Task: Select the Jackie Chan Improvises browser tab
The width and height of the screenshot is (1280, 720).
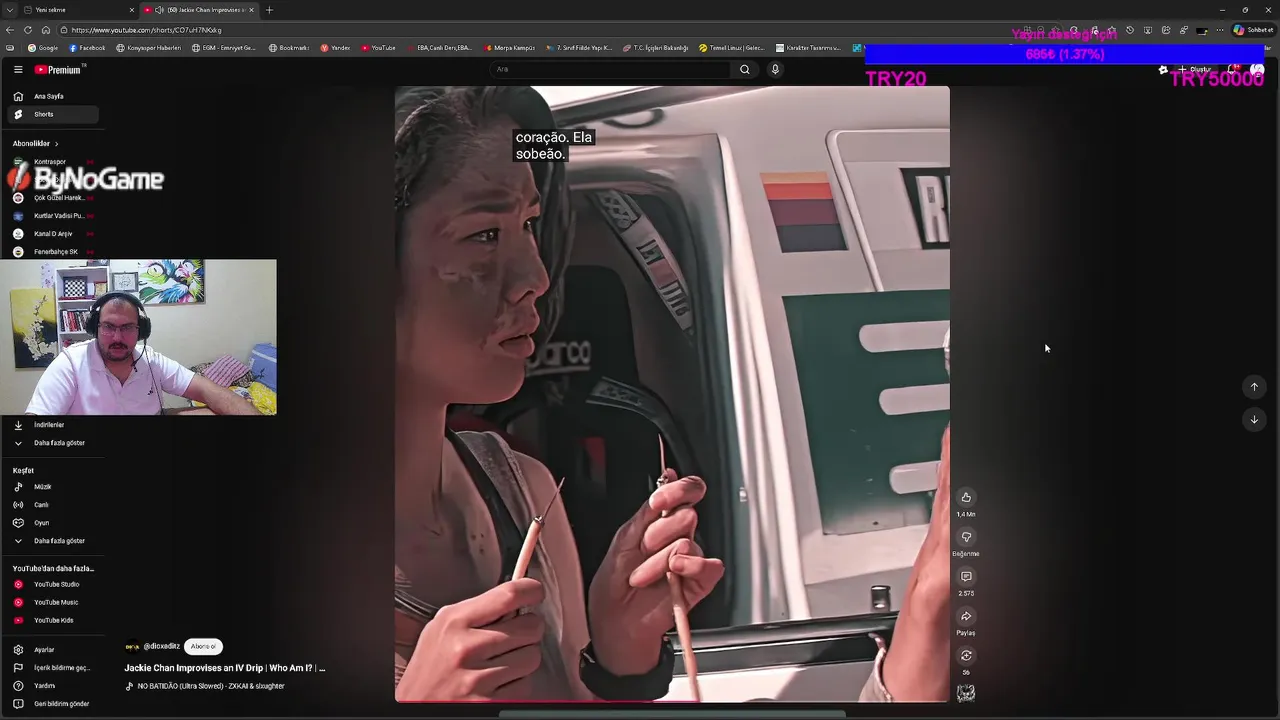Action: point(198,10)
